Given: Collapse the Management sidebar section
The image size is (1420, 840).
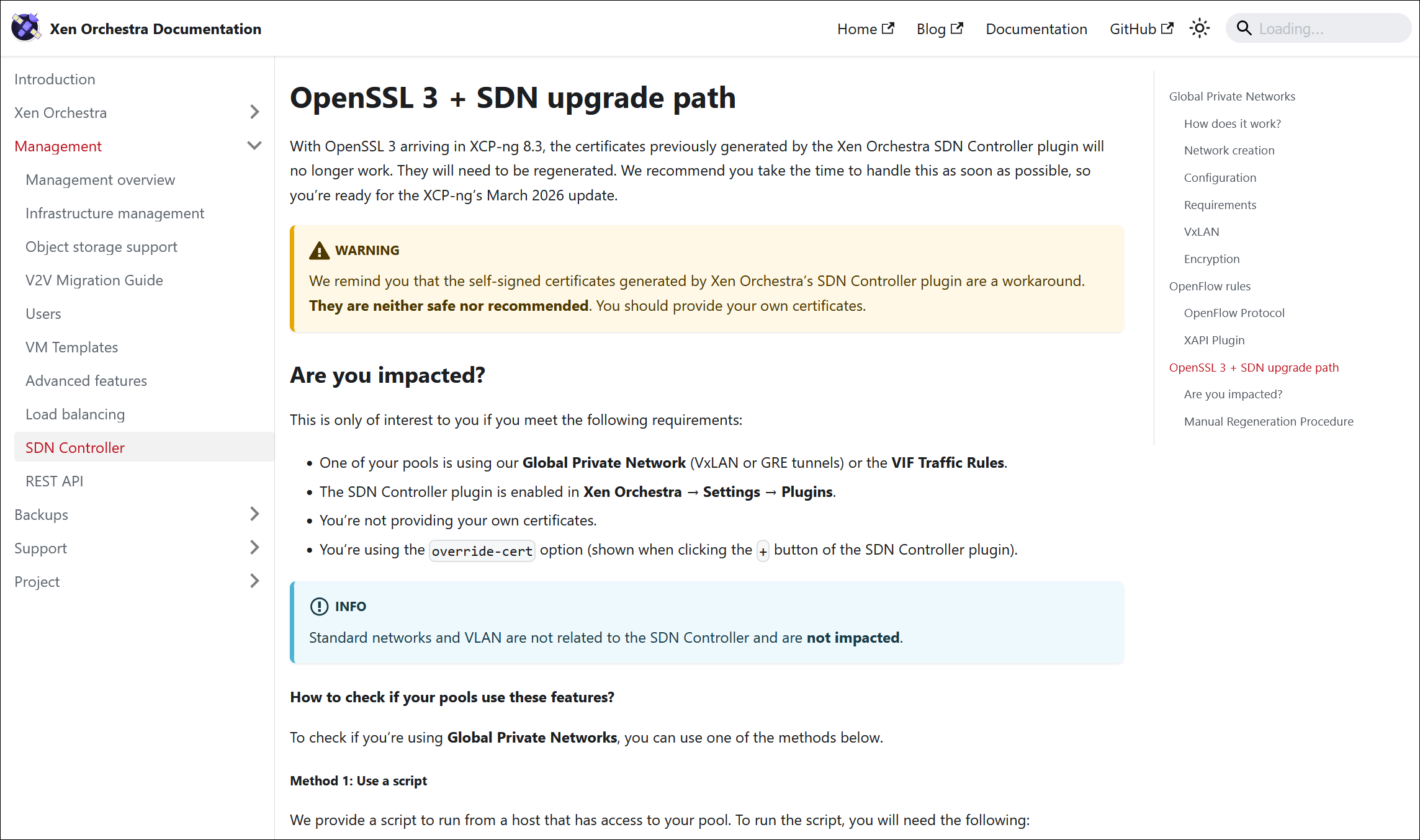Looking at the screenshot, I should 254,146.
